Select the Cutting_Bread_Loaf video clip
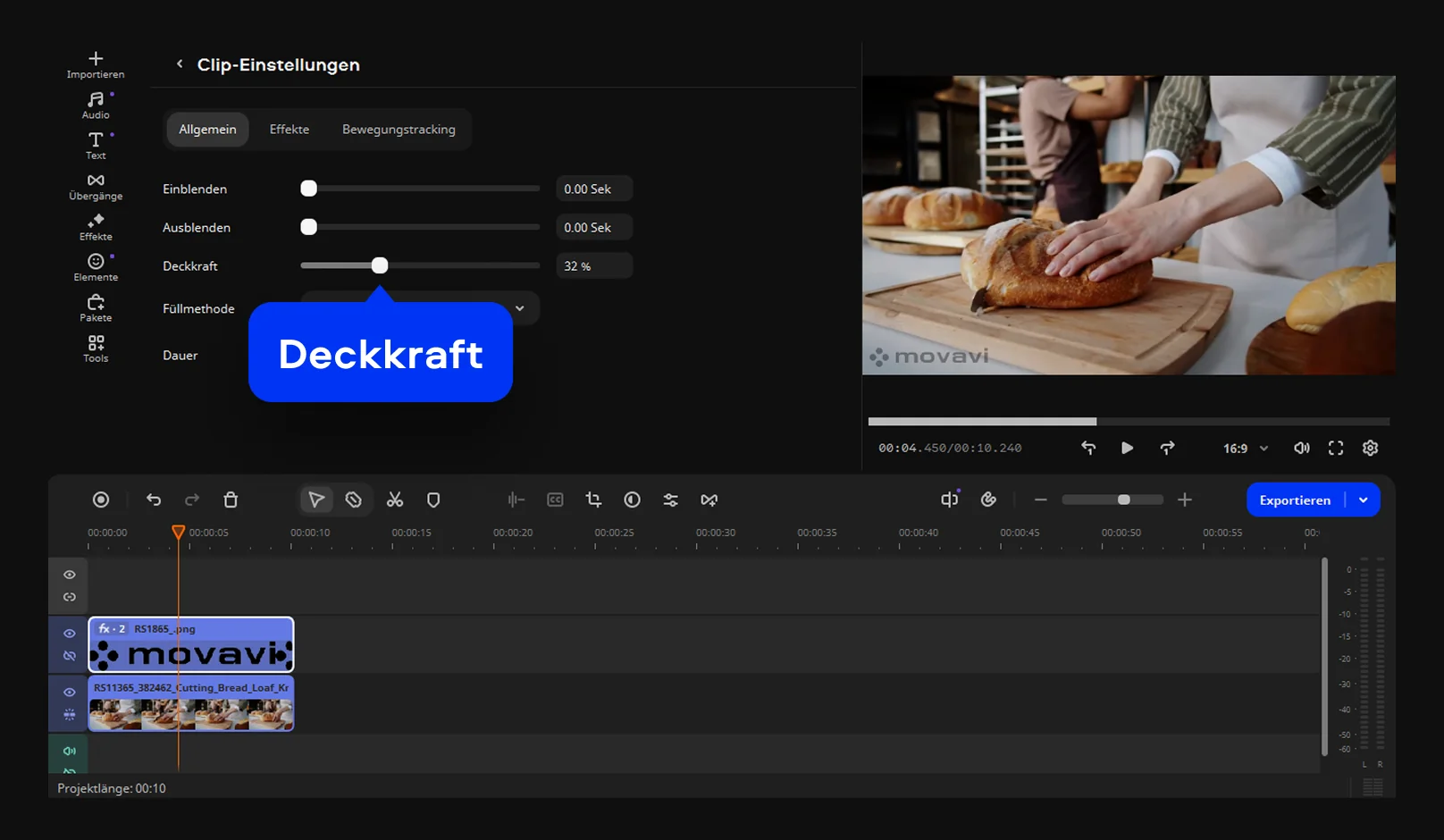1444x840 pixels. 191,703
